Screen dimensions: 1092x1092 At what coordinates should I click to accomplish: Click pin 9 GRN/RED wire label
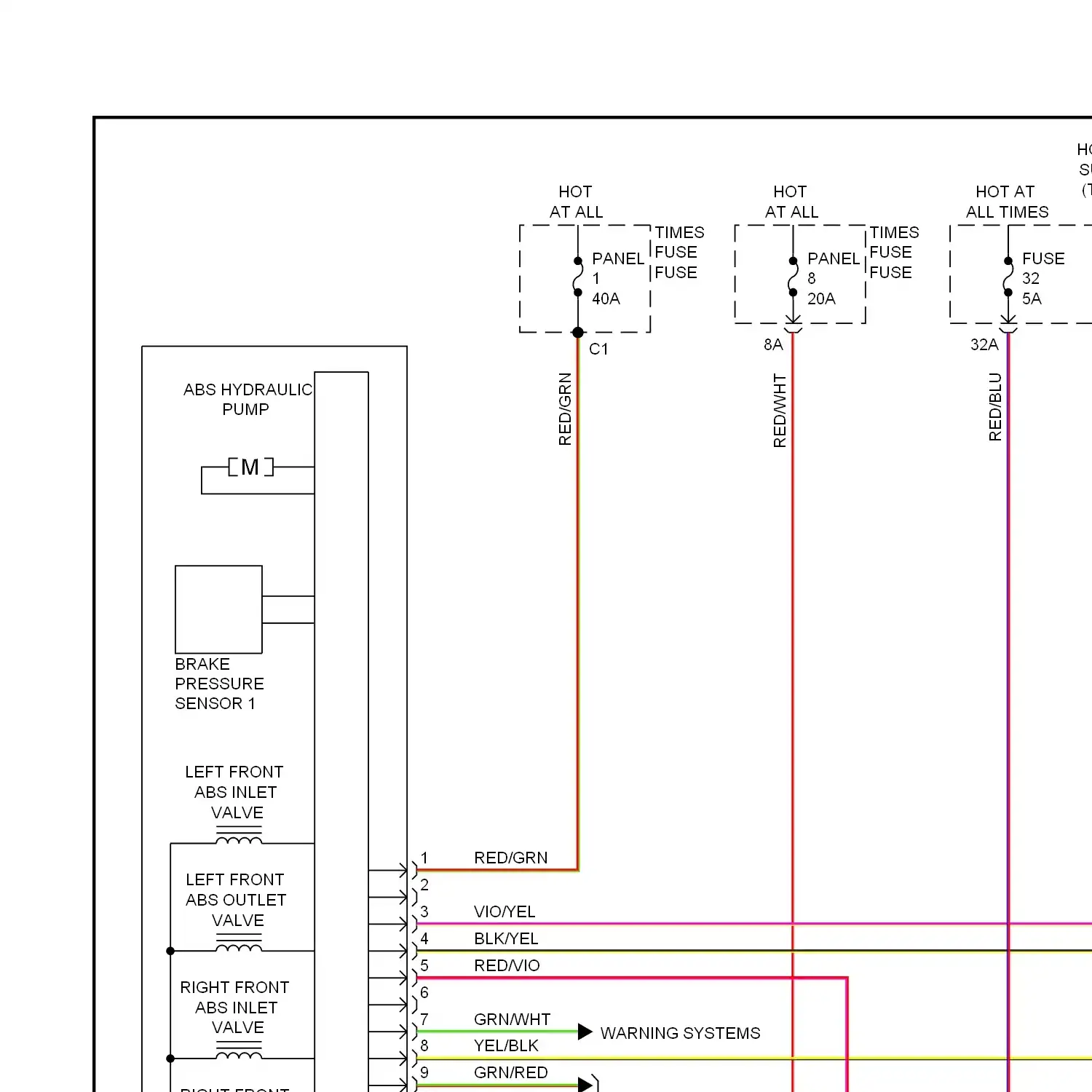click(x=510, y=1072)
